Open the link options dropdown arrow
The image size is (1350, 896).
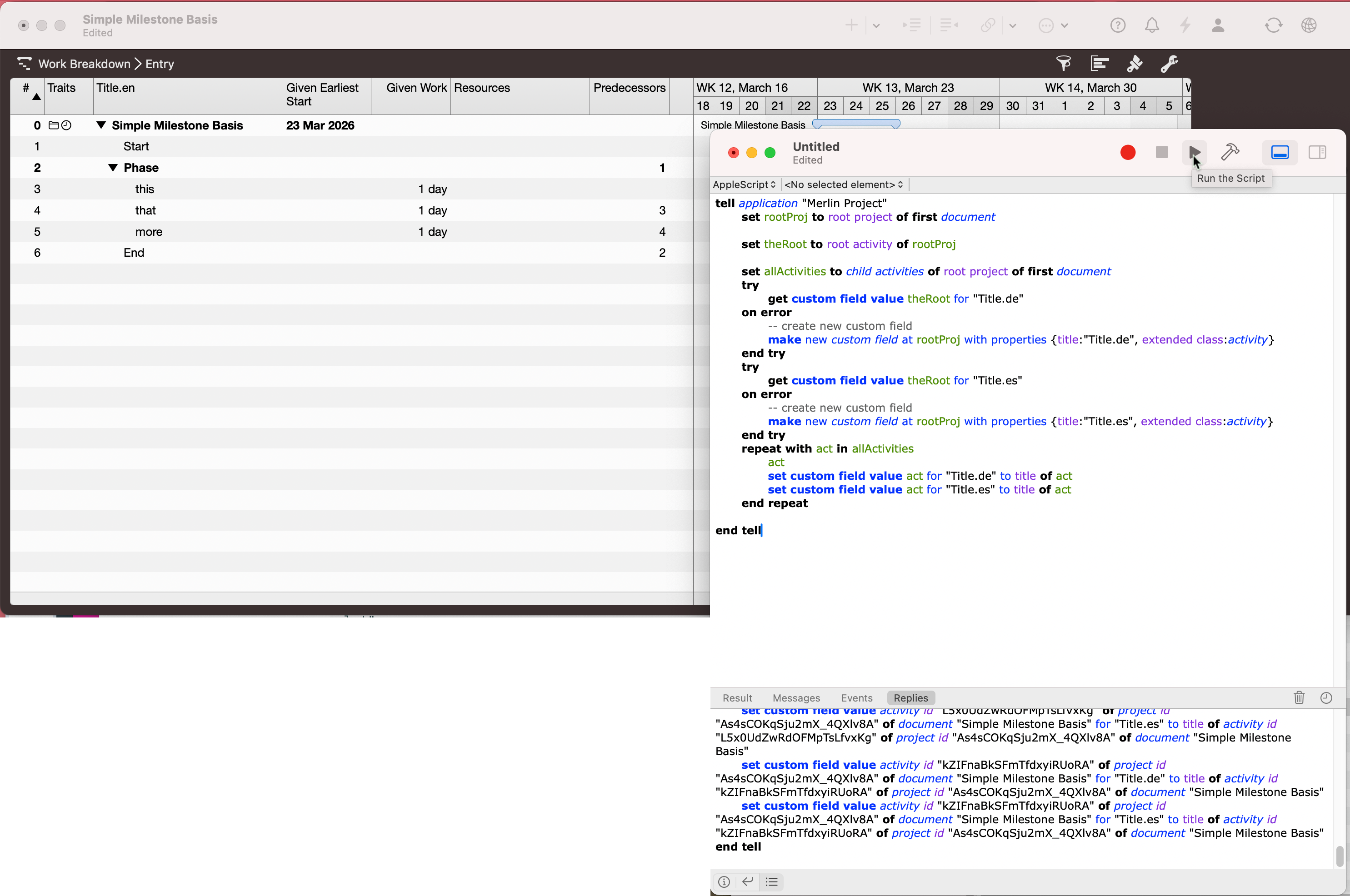pos(1012,26)
